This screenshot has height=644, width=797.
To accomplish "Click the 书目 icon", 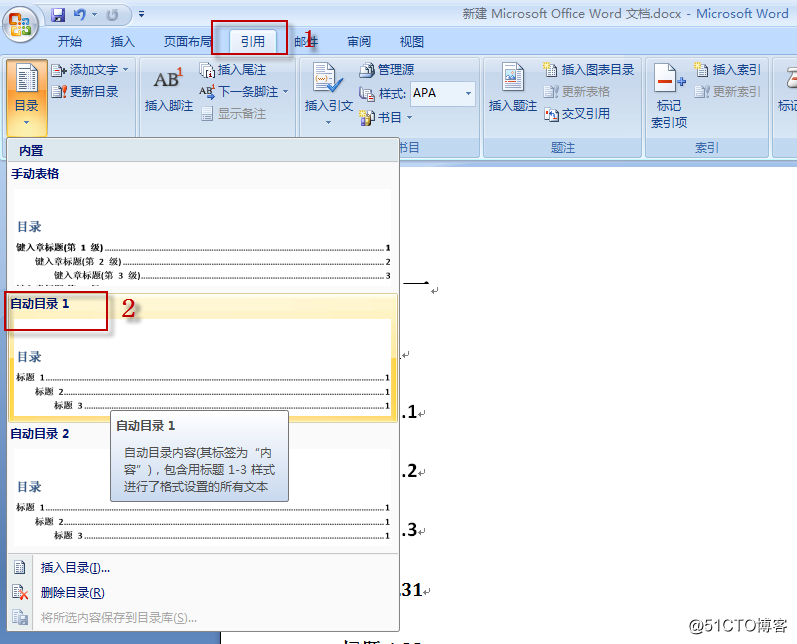I will coord(366,117).
